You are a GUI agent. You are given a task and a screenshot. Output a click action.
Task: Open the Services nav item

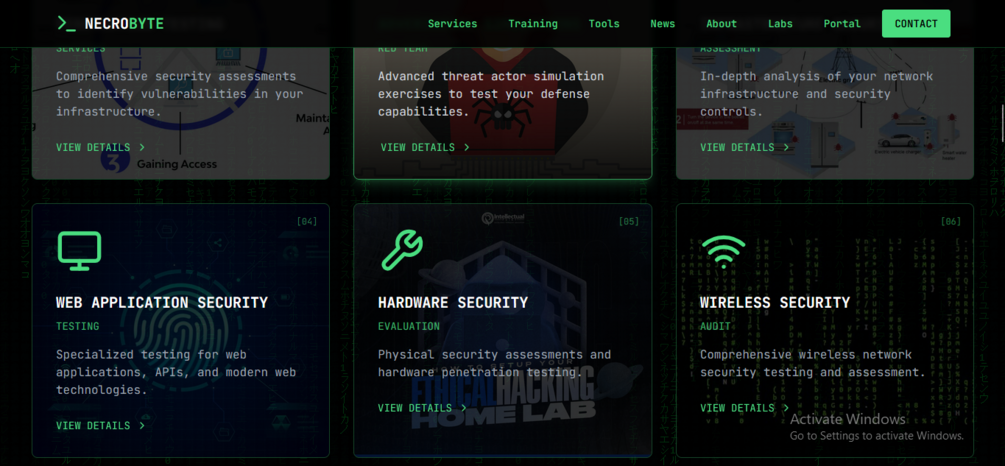coord(453,24)
